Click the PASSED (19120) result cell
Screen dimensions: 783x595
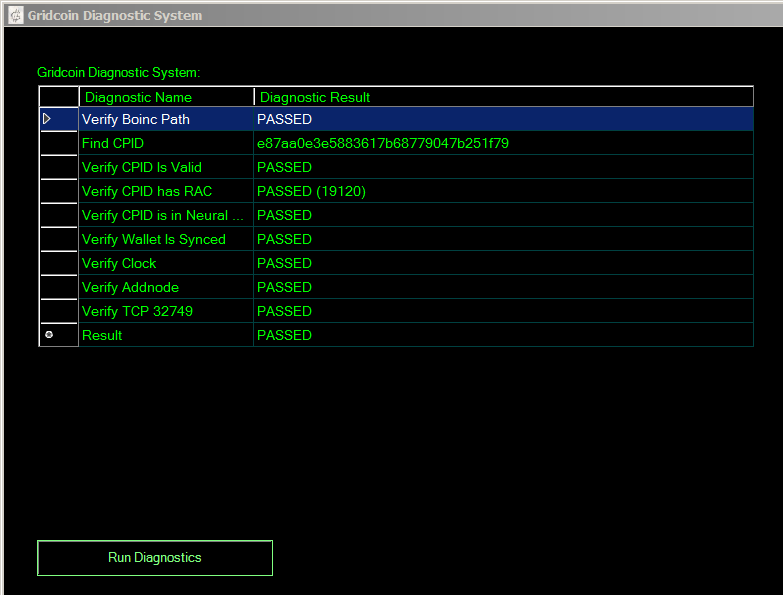click(503, 191)
